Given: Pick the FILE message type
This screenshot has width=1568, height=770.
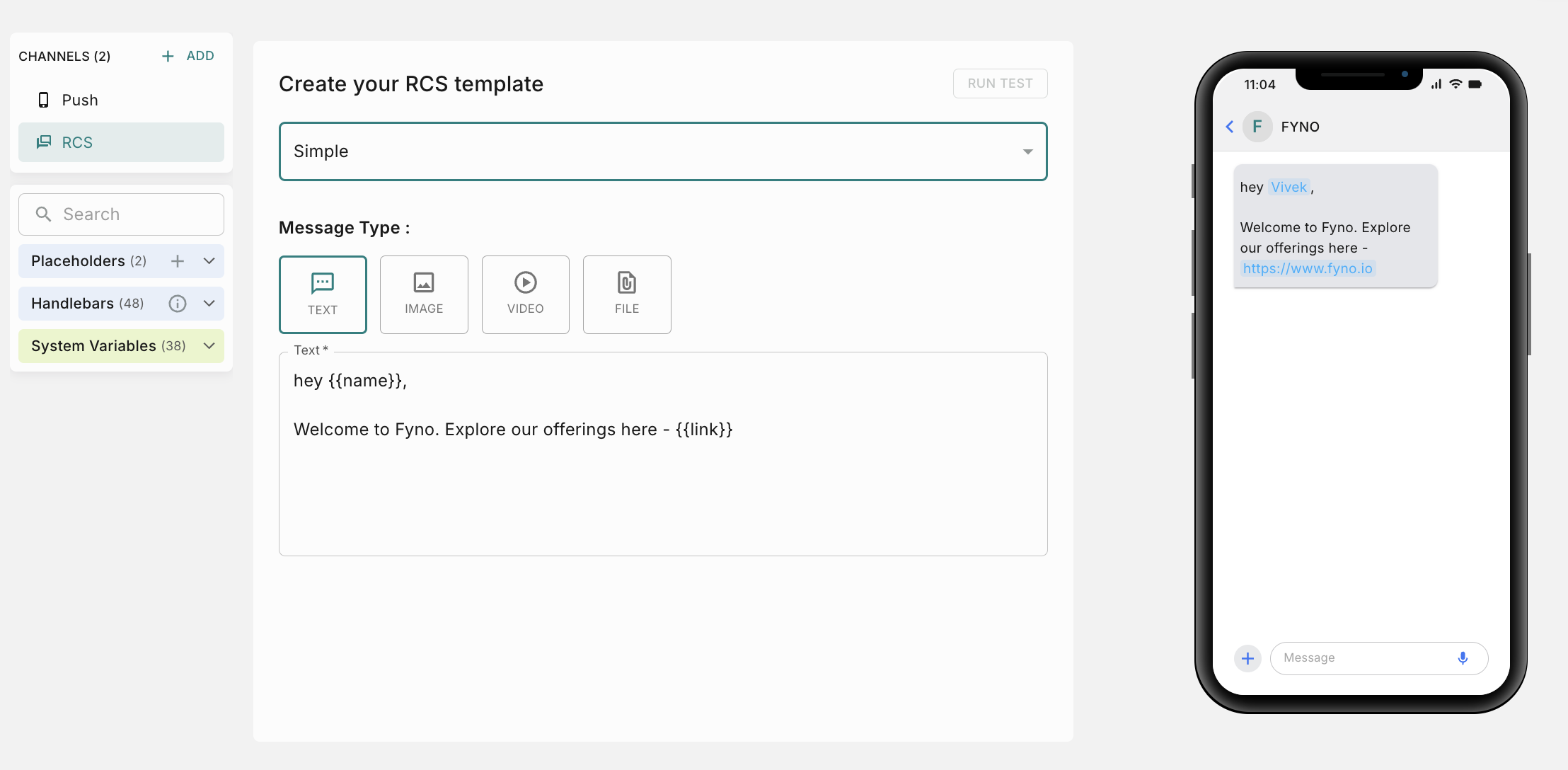Looking at the screenshot, I should 627,294.
